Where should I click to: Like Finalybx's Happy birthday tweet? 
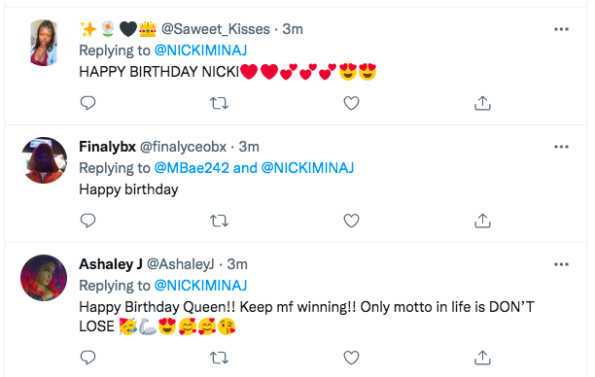point(351,220)
